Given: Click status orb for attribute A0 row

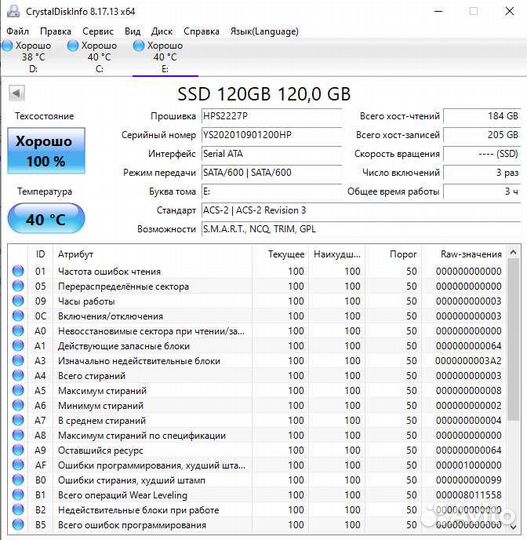Looking at the screenshot, I should click(x=18, y=331).
